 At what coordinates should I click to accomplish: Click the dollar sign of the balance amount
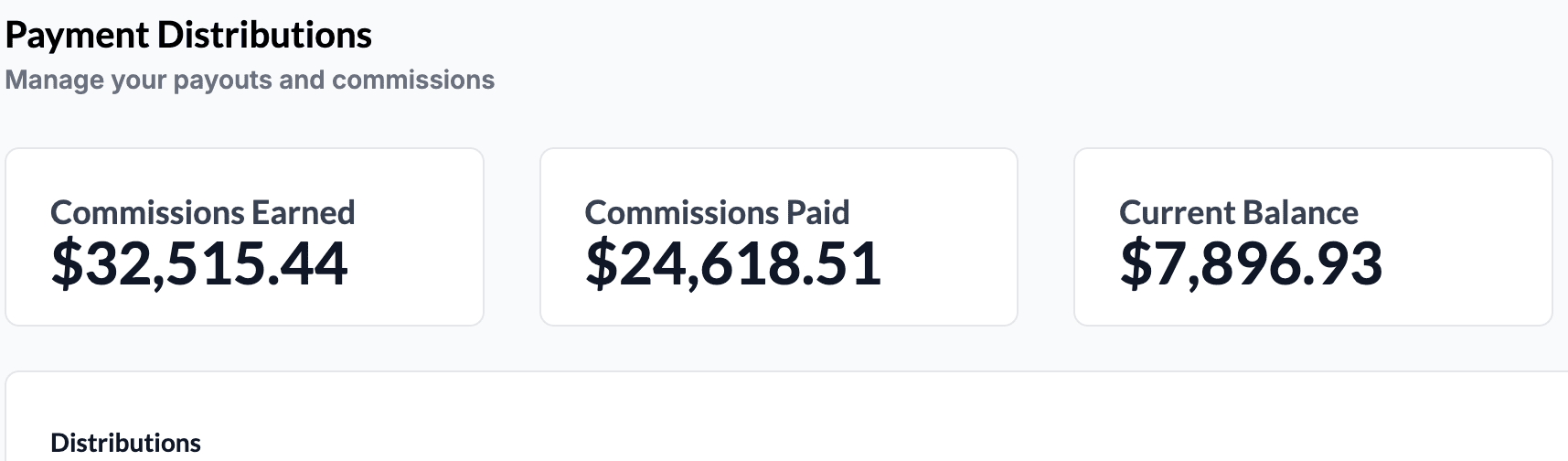[x=1136, y=263]
